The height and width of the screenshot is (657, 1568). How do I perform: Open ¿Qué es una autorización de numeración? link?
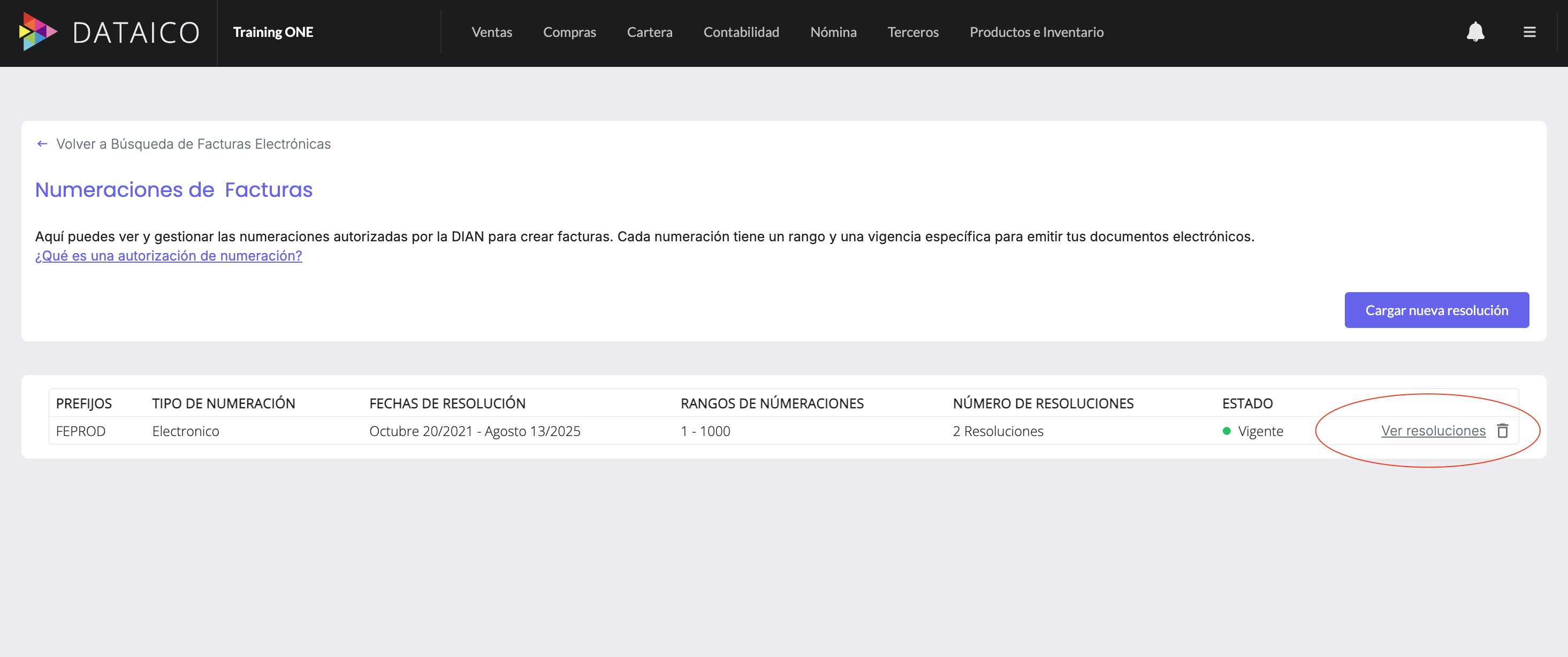click(x=169, y=256)
